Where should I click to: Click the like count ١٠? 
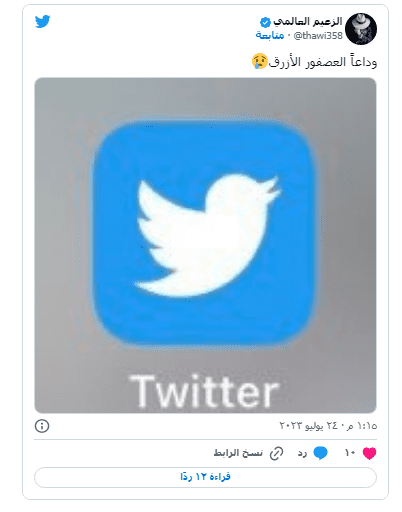[x=350, y=453]
